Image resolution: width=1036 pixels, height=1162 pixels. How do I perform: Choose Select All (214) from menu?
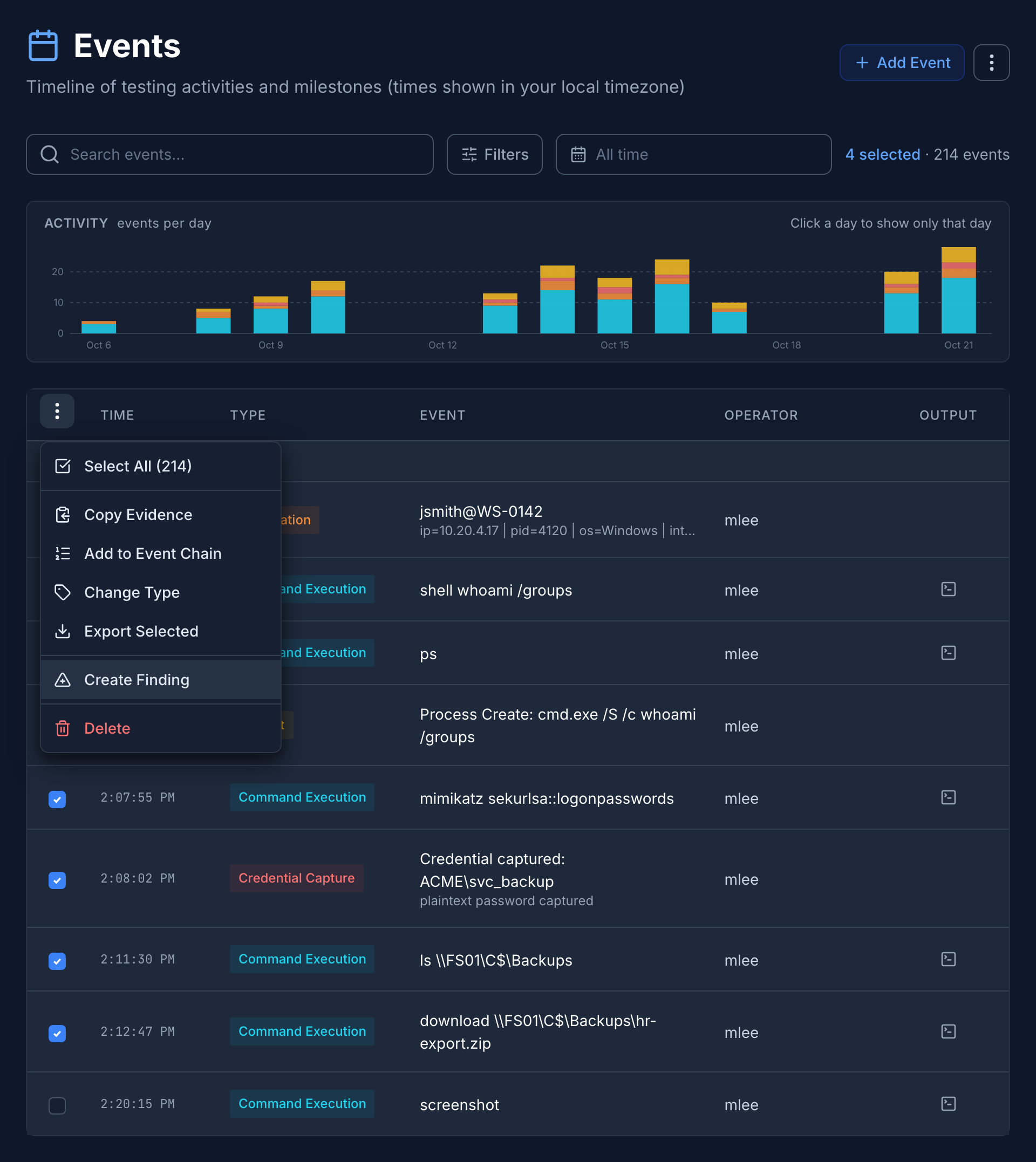tap(160, 466)
